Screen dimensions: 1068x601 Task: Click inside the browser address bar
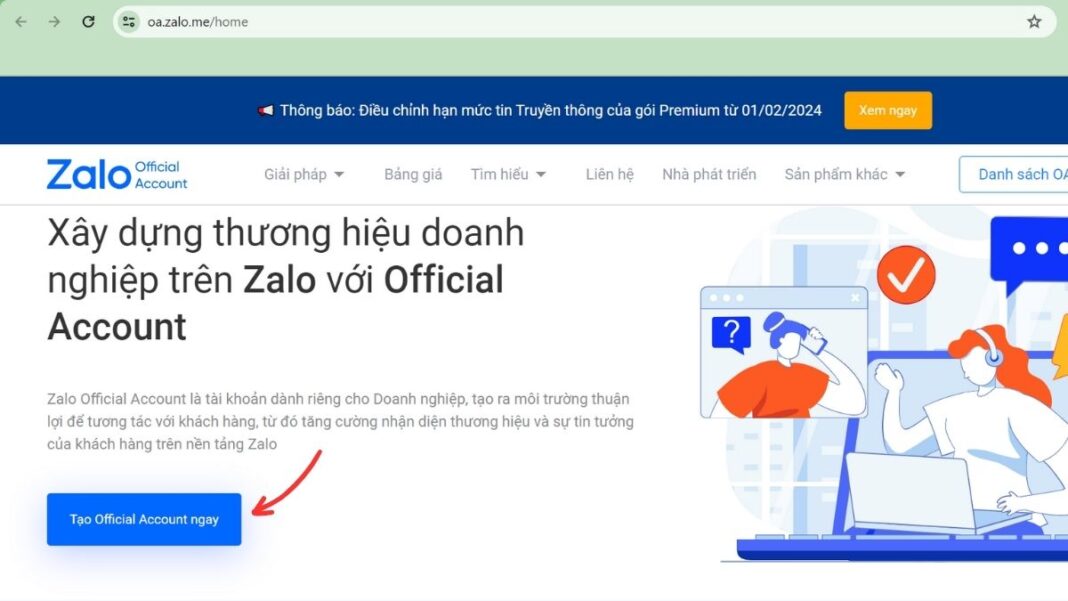coord(400,20)
